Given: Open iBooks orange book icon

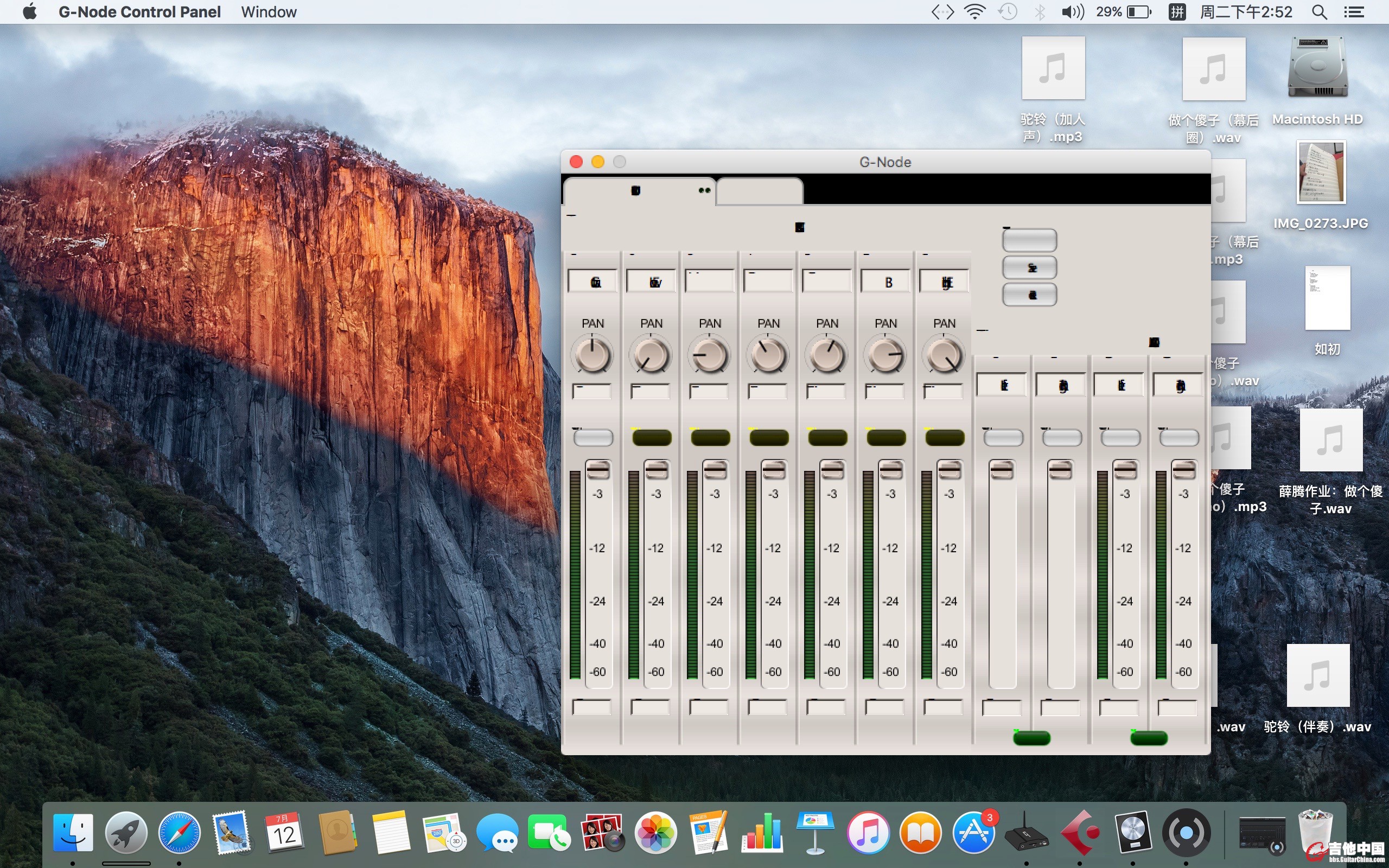Looking at the screenshot, I should tap(921, 832).
